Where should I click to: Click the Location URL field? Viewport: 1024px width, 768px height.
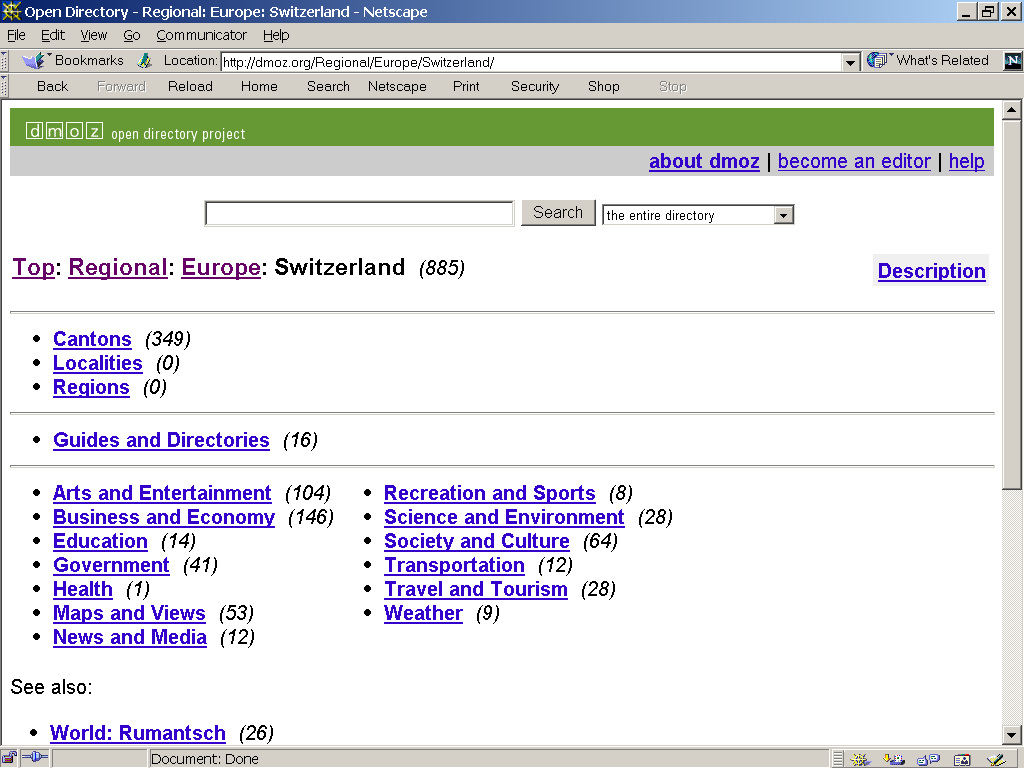532,63
